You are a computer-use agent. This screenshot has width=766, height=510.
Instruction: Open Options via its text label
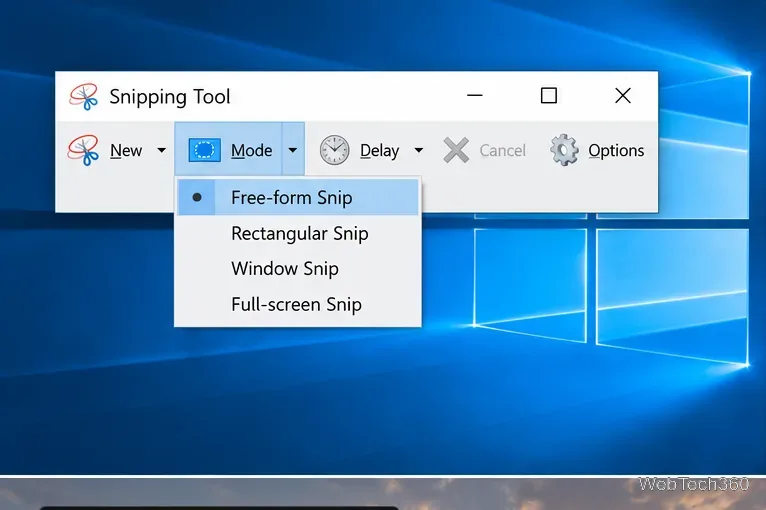coord(616,151)
